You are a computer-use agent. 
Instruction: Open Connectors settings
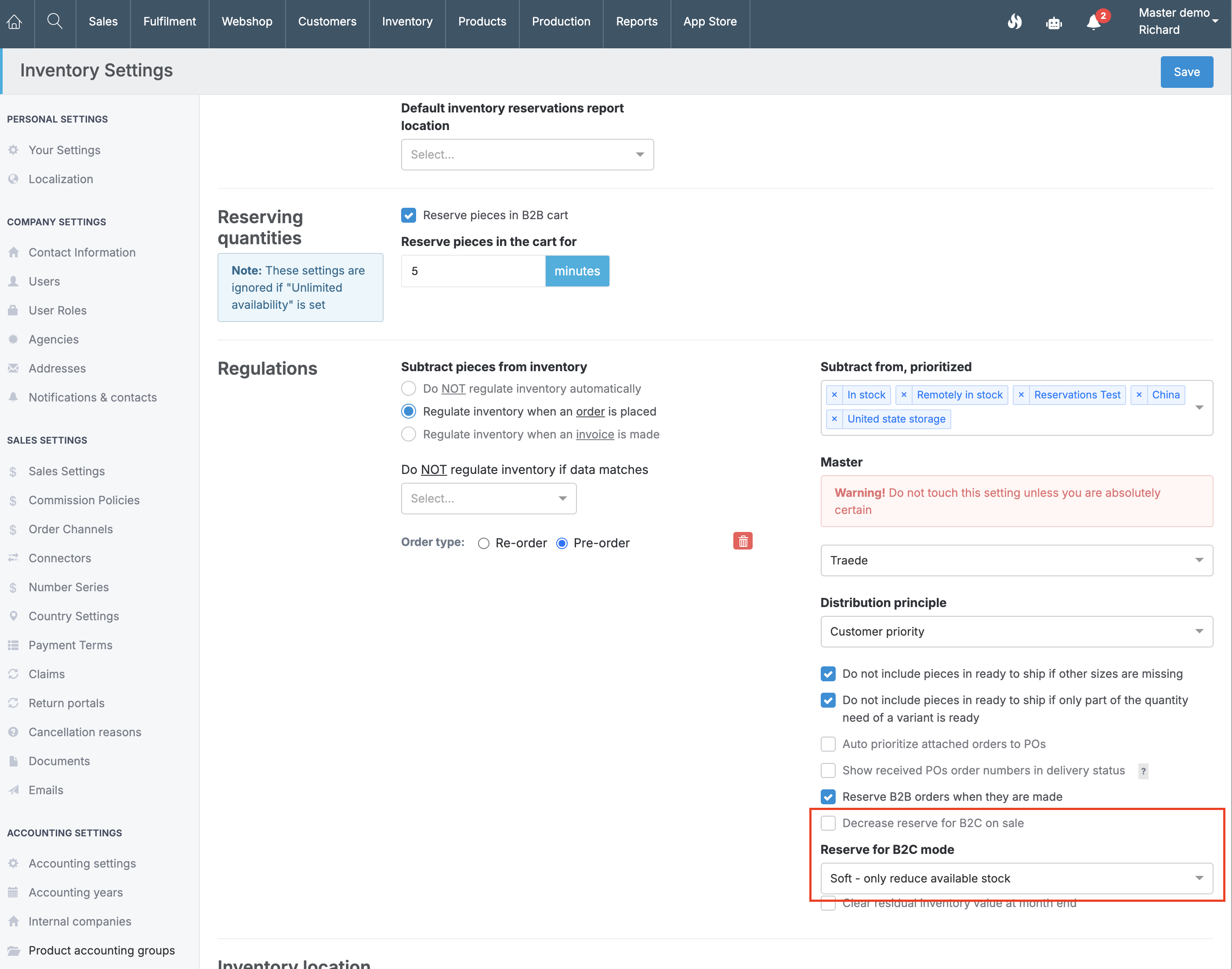click(x=60, y=558)
